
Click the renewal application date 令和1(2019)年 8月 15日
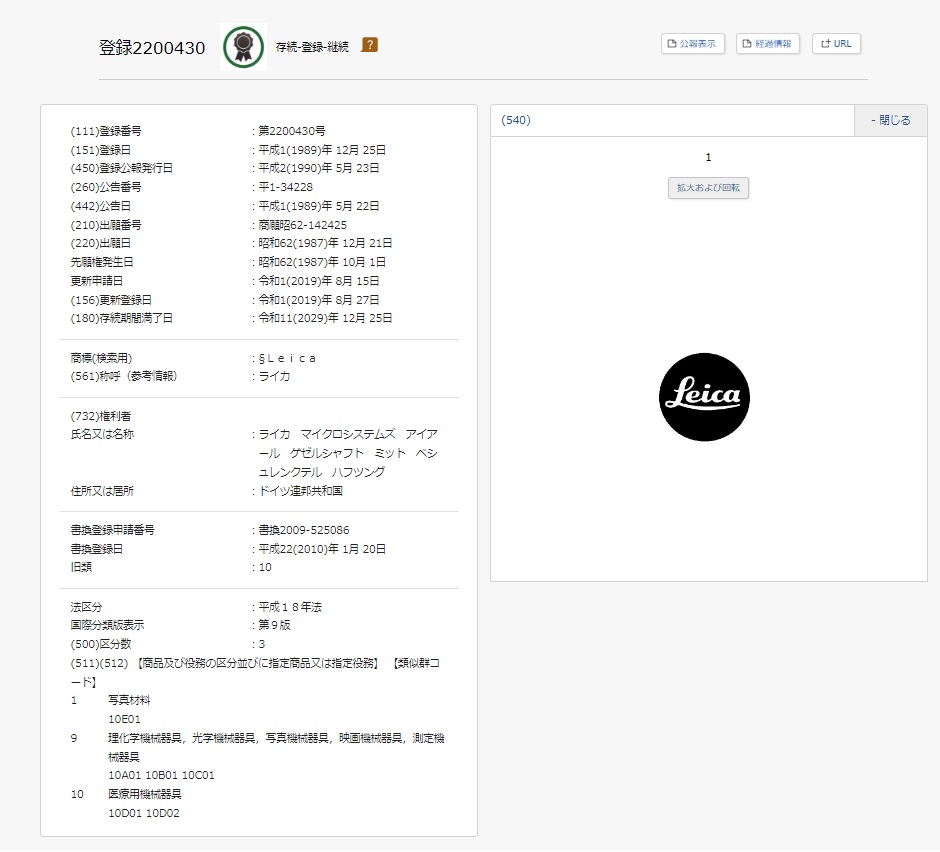coord(319,281)
